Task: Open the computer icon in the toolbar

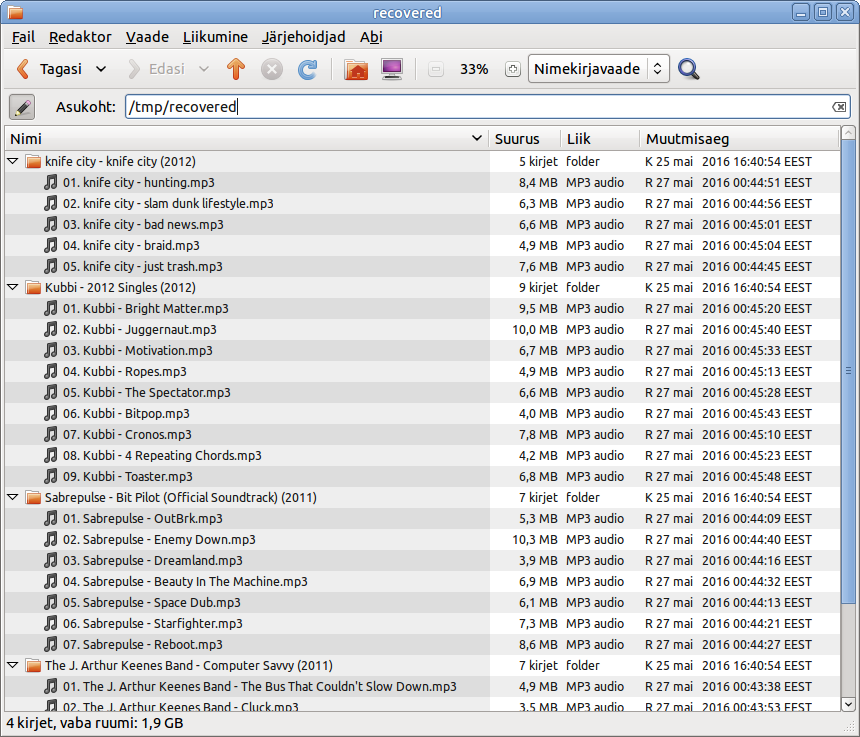Action: coord(392,69)
